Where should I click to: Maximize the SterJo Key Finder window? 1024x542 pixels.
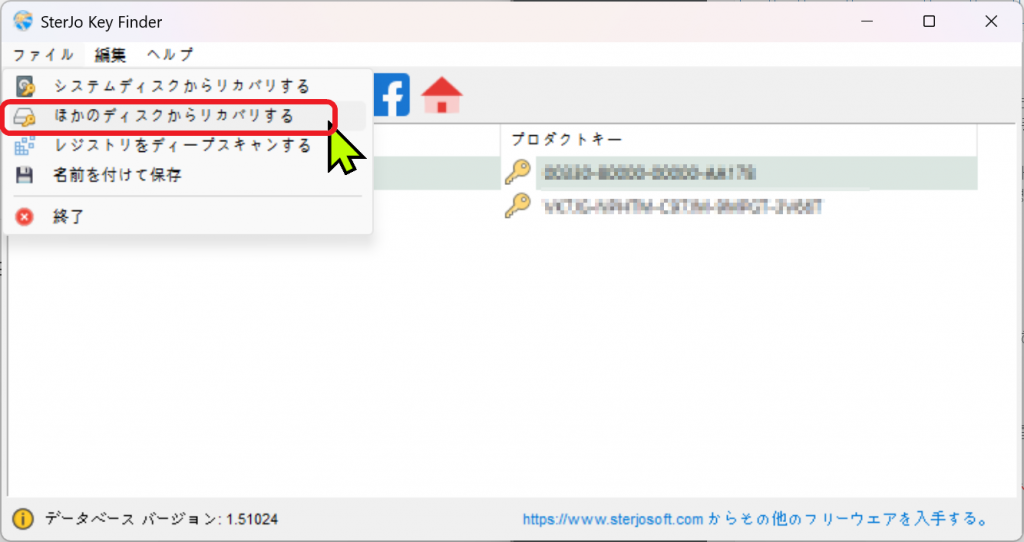tap(929, 22)
